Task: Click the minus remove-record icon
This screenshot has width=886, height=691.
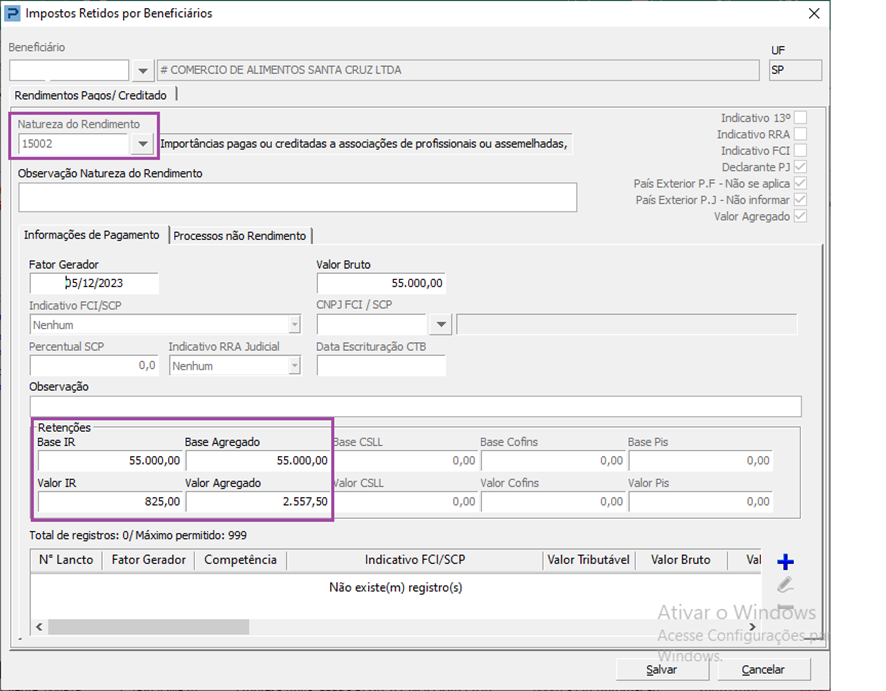Action: [785, 607]
